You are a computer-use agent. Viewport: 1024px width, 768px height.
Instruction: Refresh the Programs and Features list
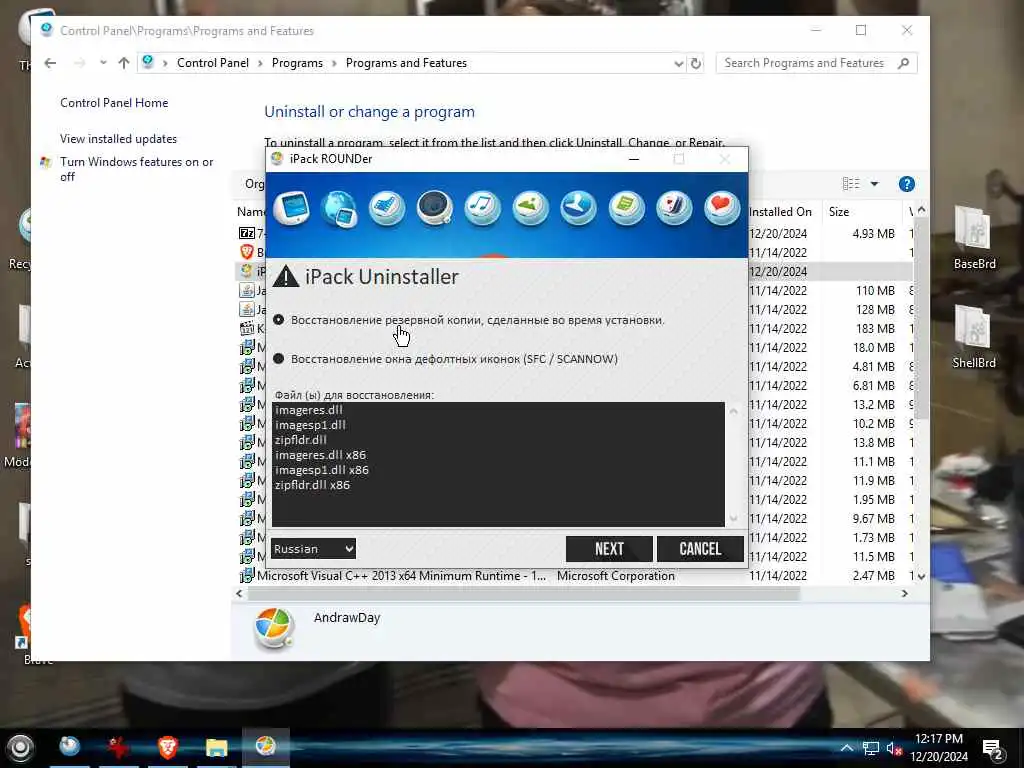[x=696, y=63]
